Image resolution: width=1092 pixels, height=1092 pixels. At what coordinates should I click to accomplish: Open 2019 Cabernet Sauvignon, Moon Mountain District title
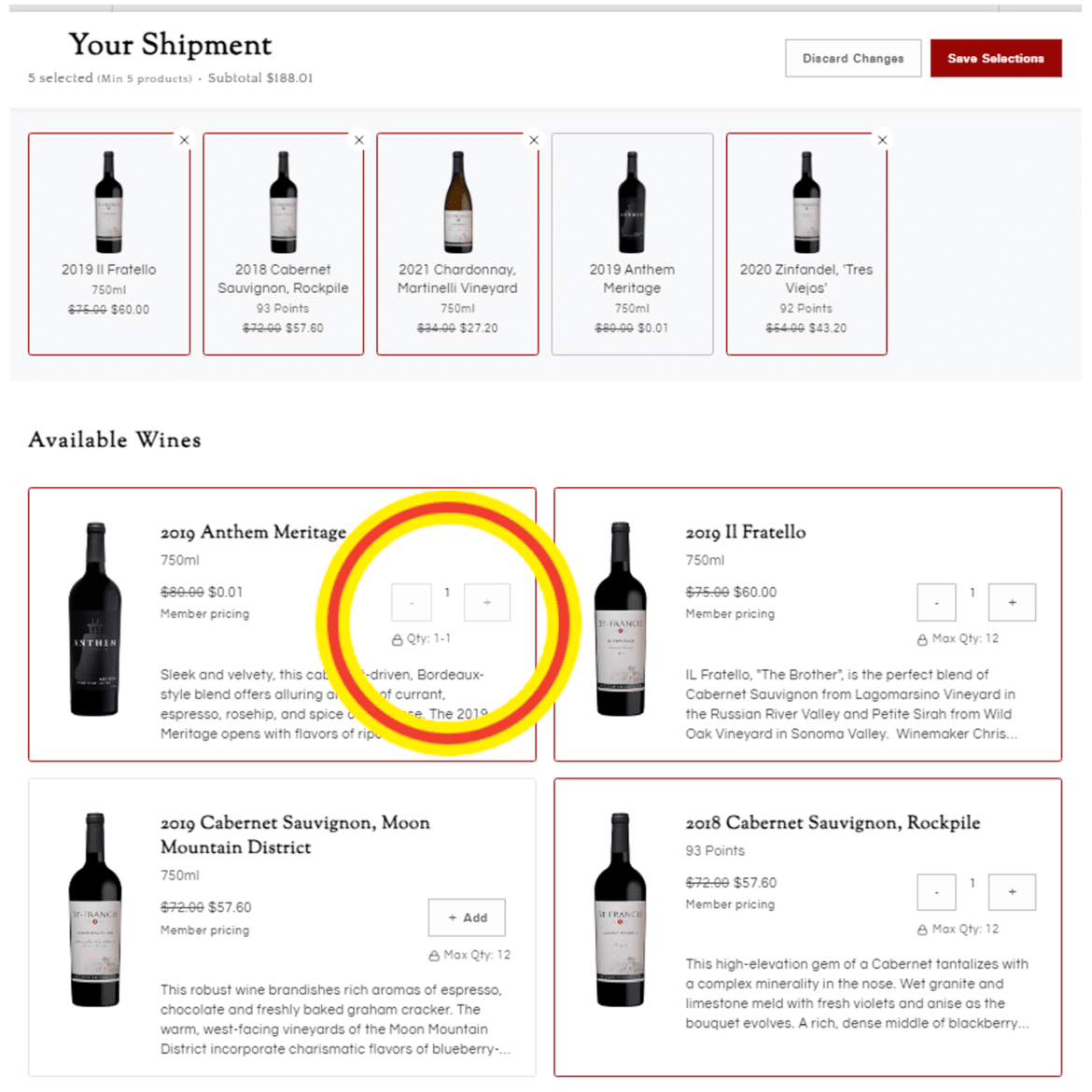295,835
